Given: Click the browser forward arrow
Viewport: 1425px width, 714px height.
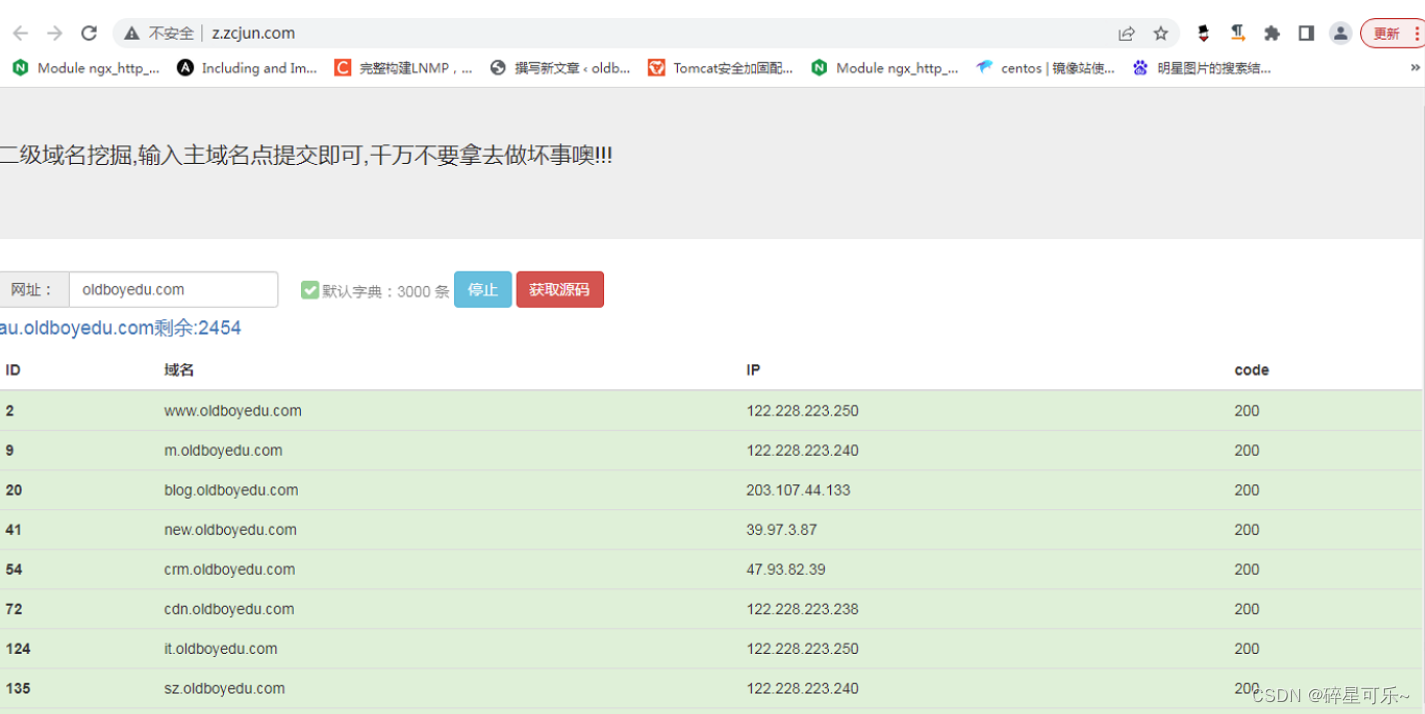Looking at the screenshot, I should [x=55, y=33].
